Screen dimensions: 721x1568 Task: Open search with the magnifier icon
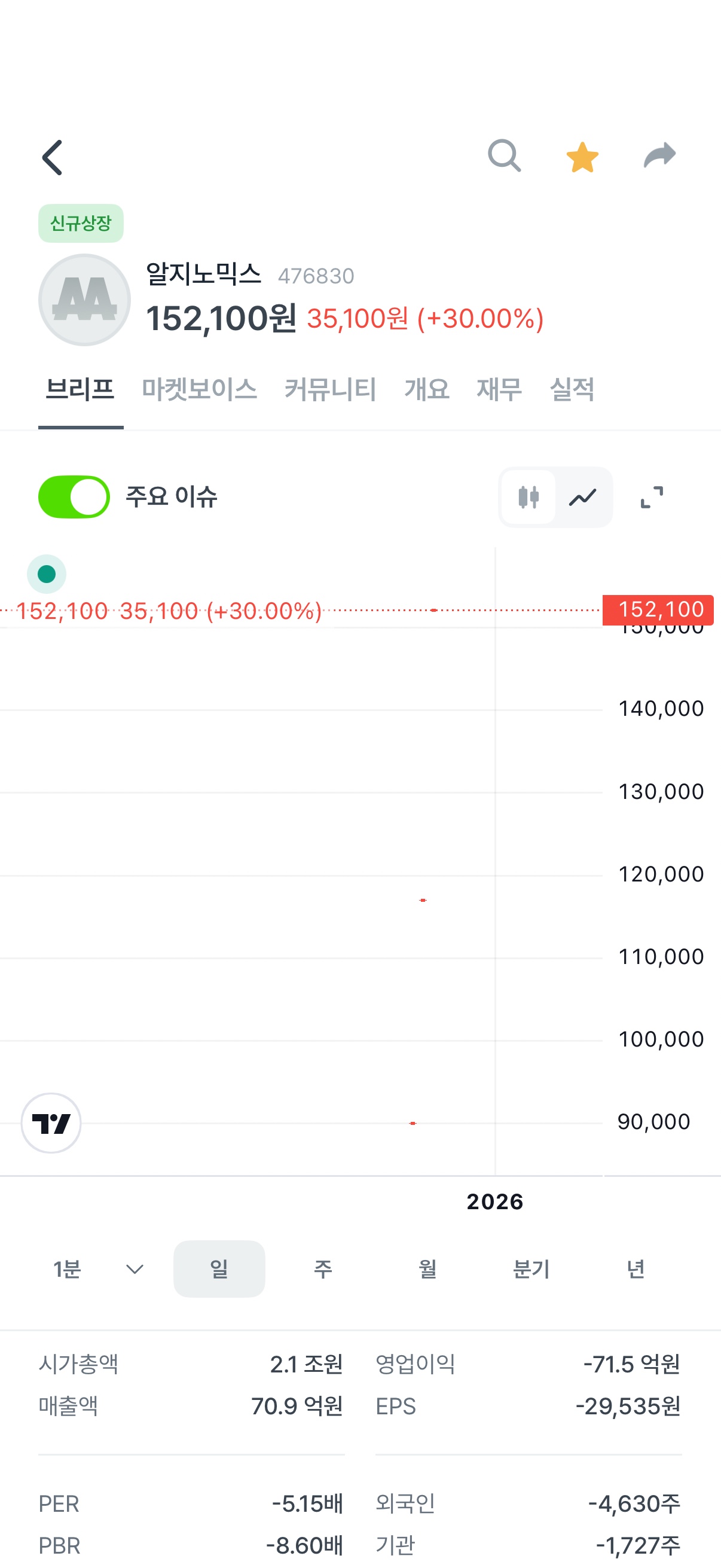click(505, 156)
